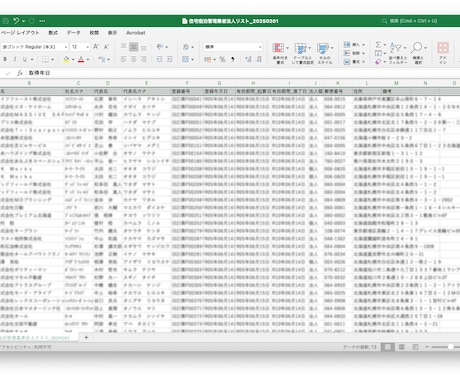Open the データ ribbon tab
The image size is (460, 380).
click(73, 33)
